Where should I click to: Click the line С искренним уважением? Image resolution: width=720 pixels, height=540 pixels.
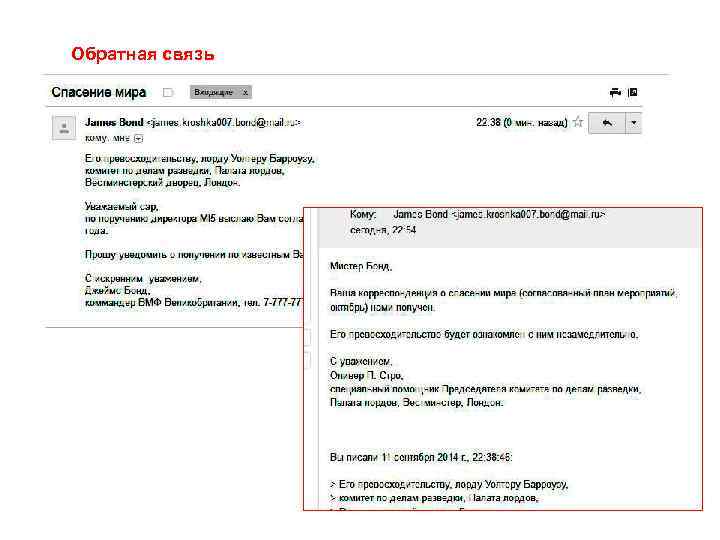tap(143, 279)
